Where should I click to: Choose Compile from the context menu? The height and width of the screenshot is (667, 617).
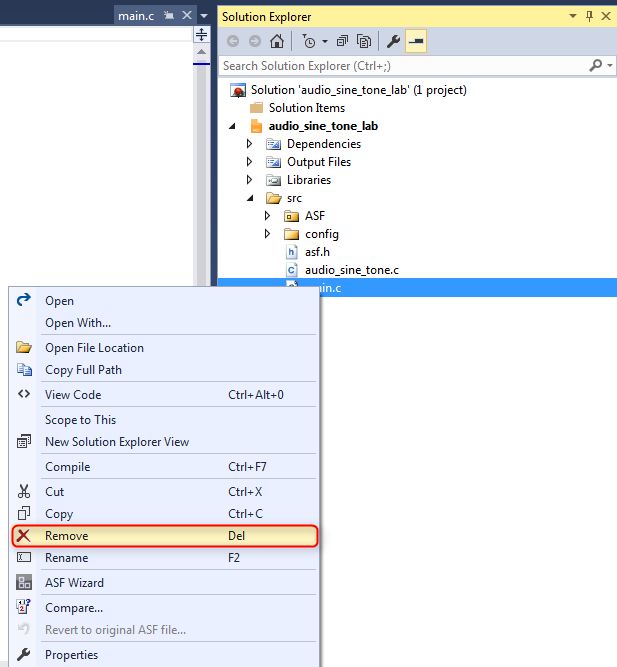(68, 467)
